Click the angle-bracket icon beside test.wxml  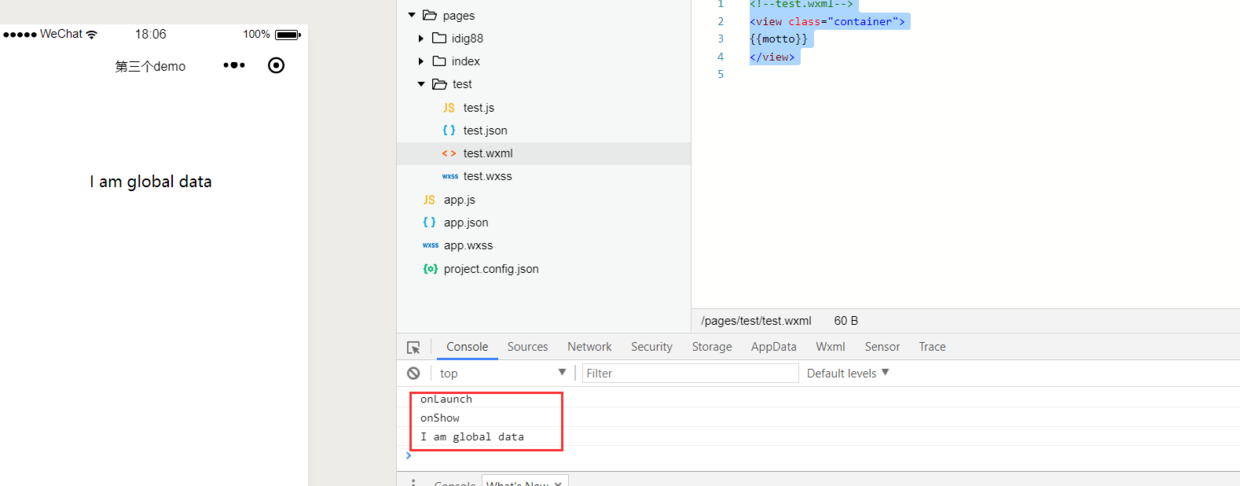point(449,153)
